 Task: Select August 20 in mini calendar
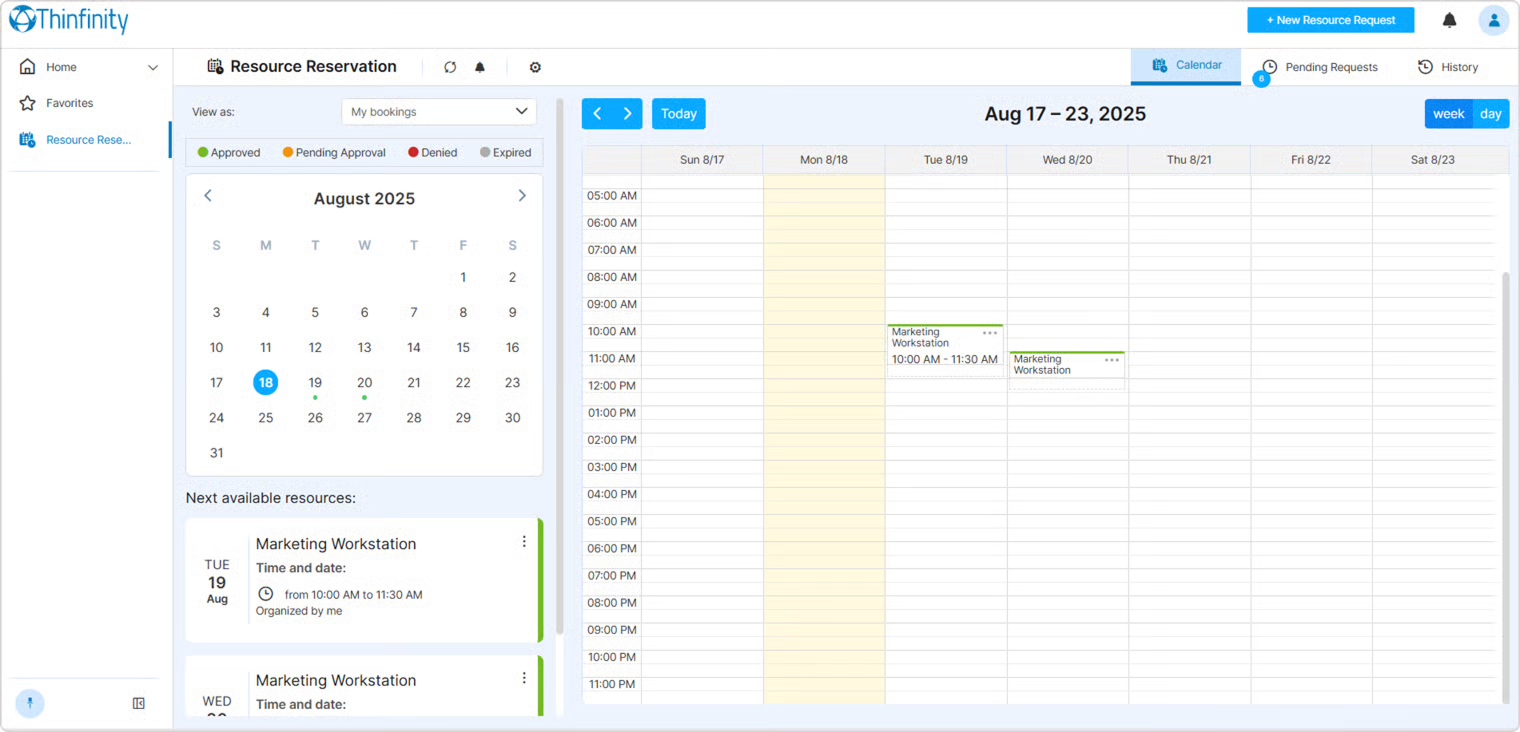pos(364,383)
